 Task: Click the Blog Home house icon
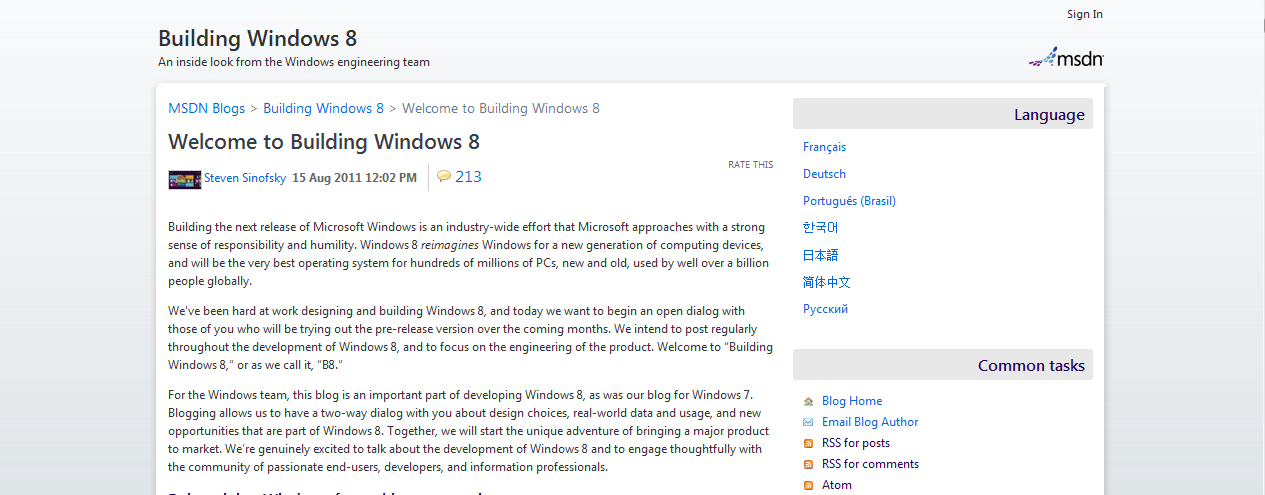808,401
